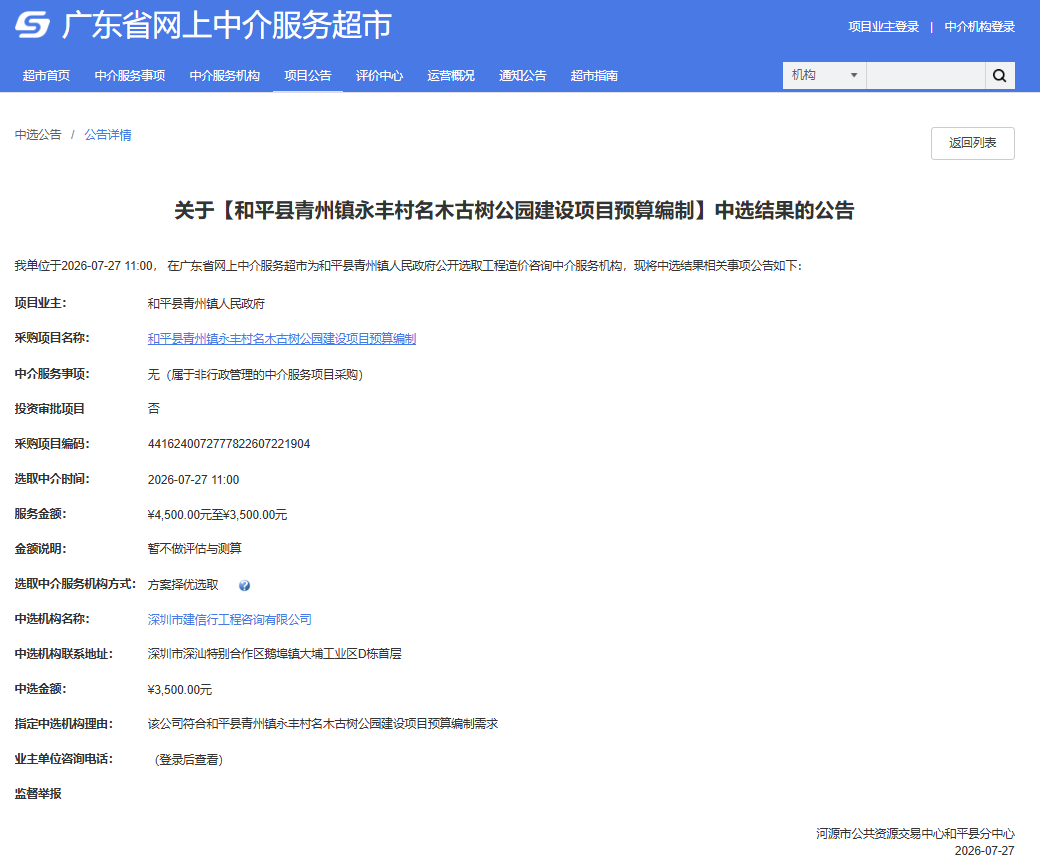The height and width of the screenshot is (856, 1040).
Task: Open 深圳市建信行工程咨询有限公司 link
Action: click(x=229, y=619)
